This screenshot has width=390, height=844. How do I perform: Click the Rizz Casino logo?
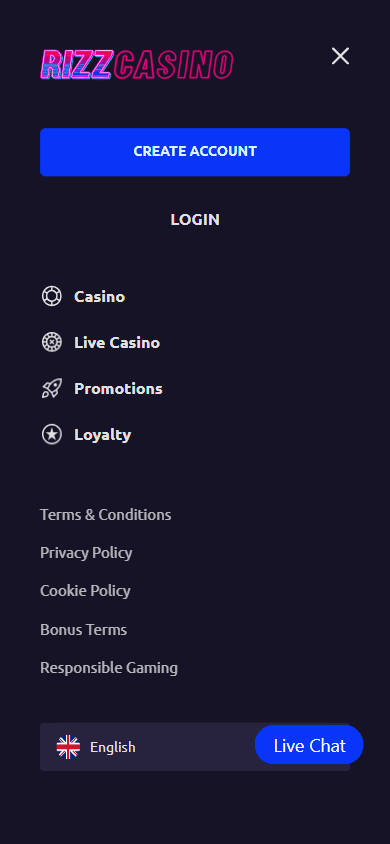pyautogui.click(x=137, y=65)
